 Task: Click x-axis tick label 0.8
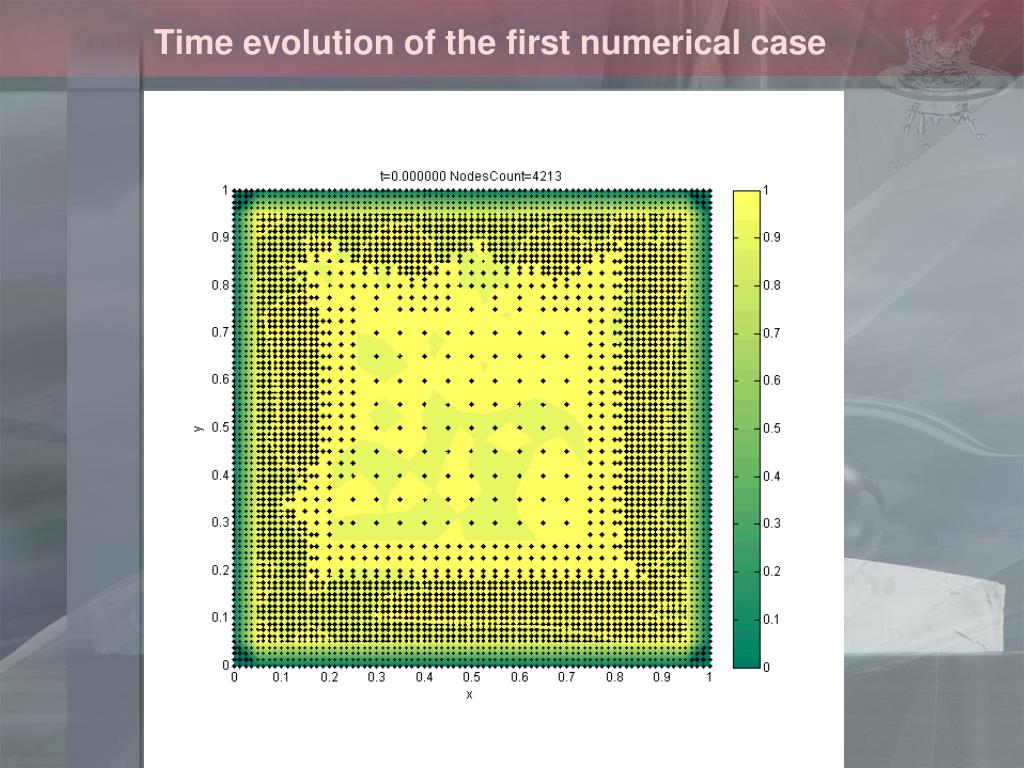[x=615, y=677]
